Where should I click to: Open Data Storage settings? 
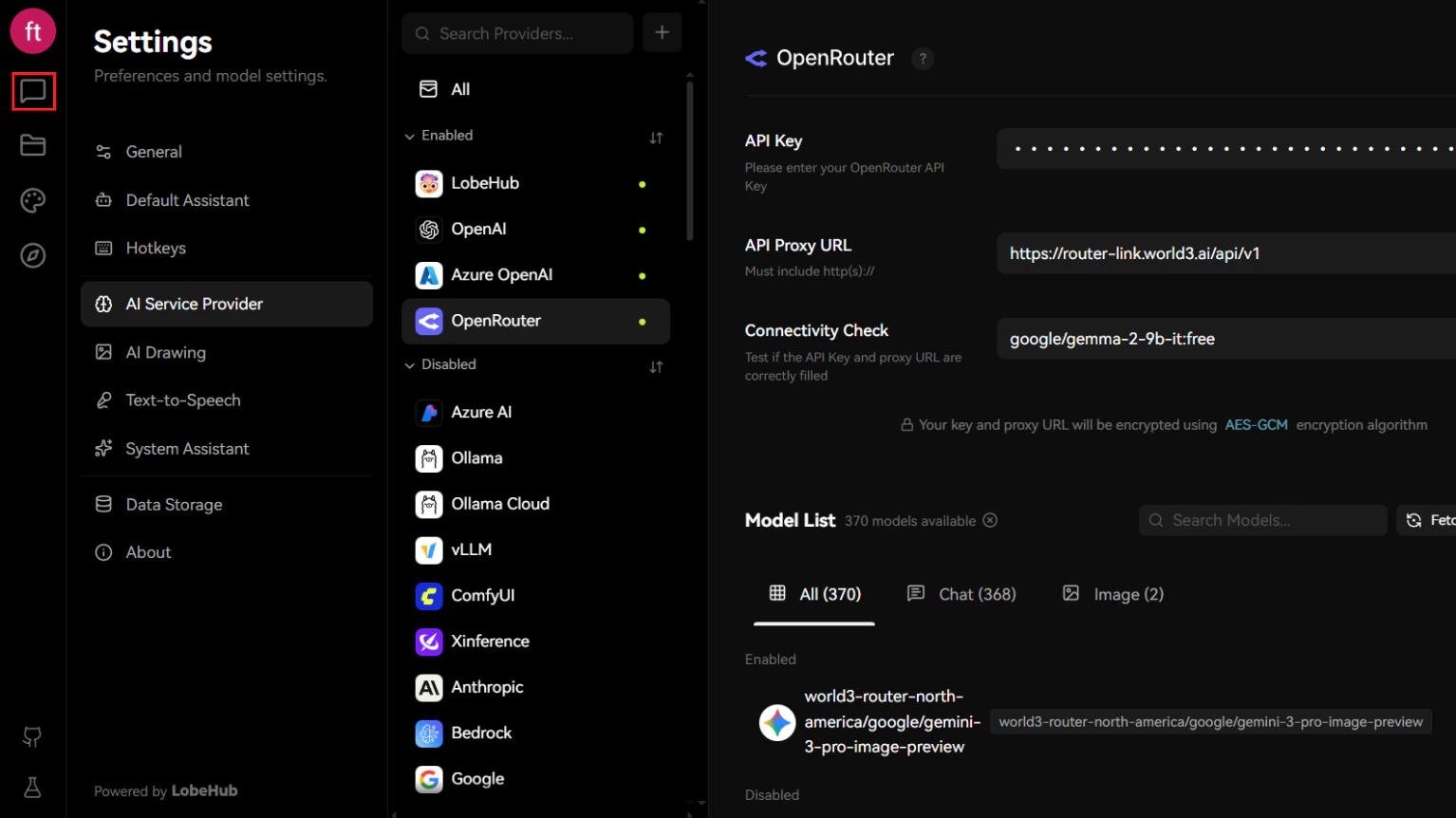(227, 505)
